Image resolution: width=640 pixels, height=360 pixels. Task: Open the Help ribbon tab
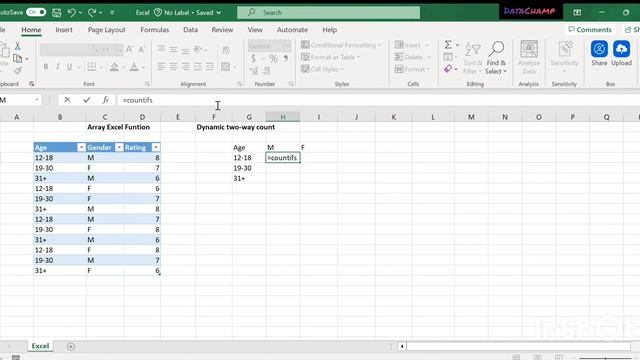pos(329,30)
